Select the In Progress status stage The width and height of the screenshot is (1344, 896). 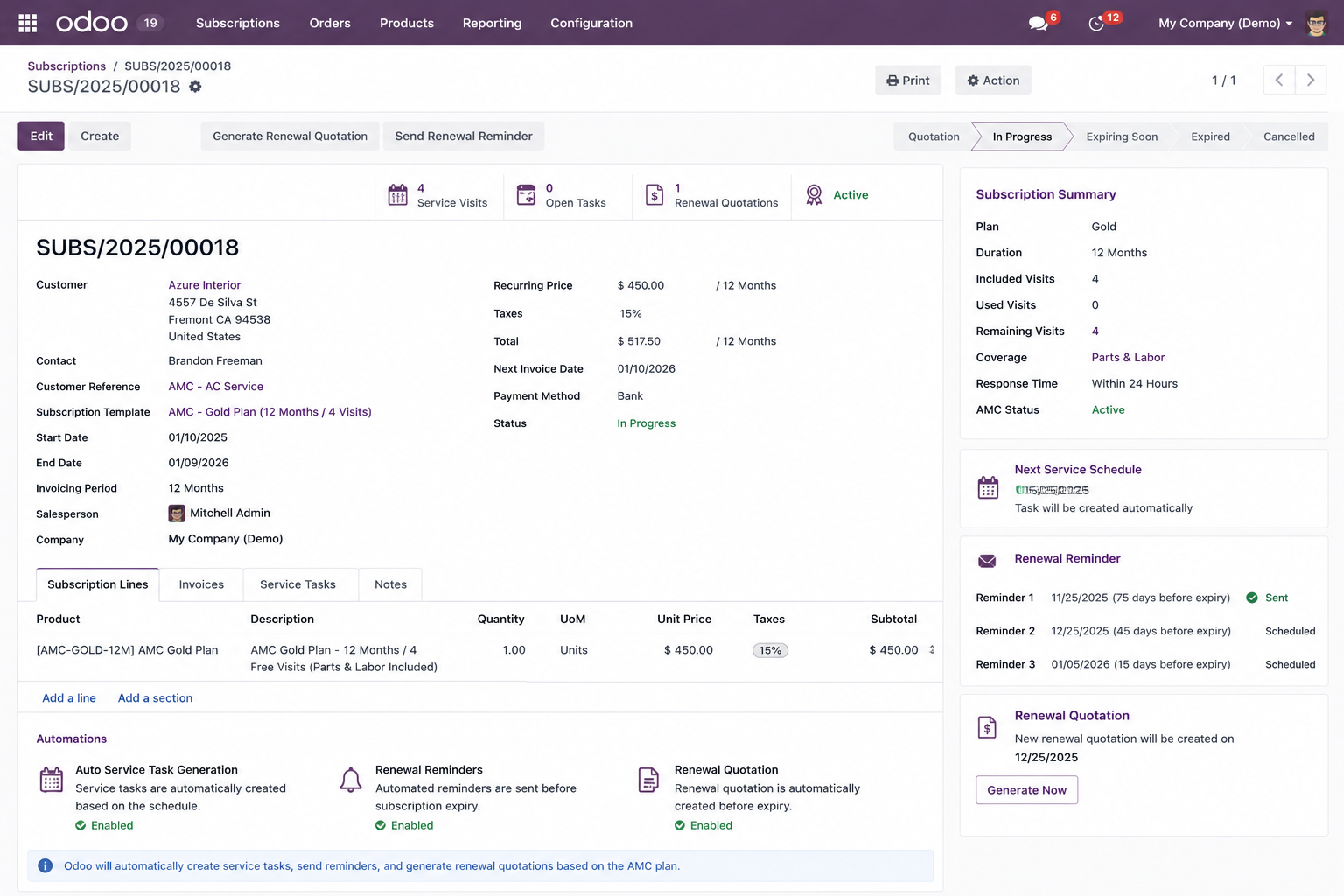pos(1022,136)
